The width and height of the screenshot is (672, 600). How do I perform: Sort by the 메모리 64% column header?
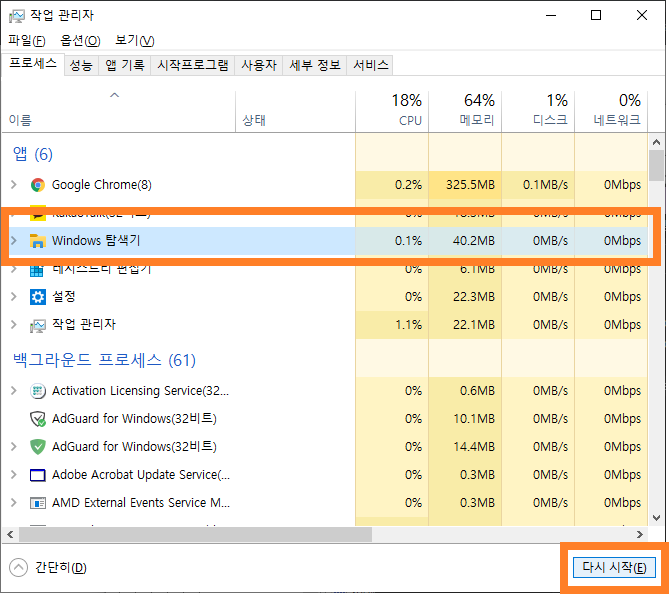coord(465,111)
